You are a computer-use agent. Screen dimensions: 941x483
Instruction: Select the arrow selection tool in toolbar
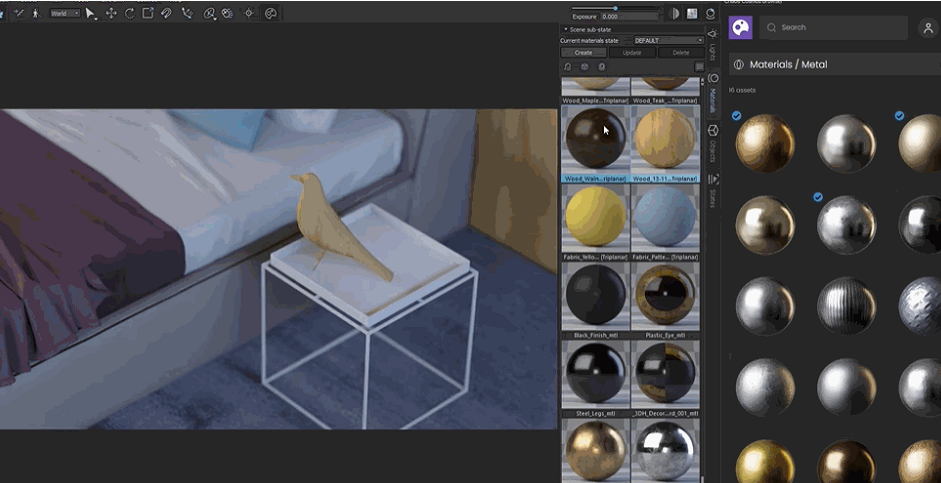[90, 13]
